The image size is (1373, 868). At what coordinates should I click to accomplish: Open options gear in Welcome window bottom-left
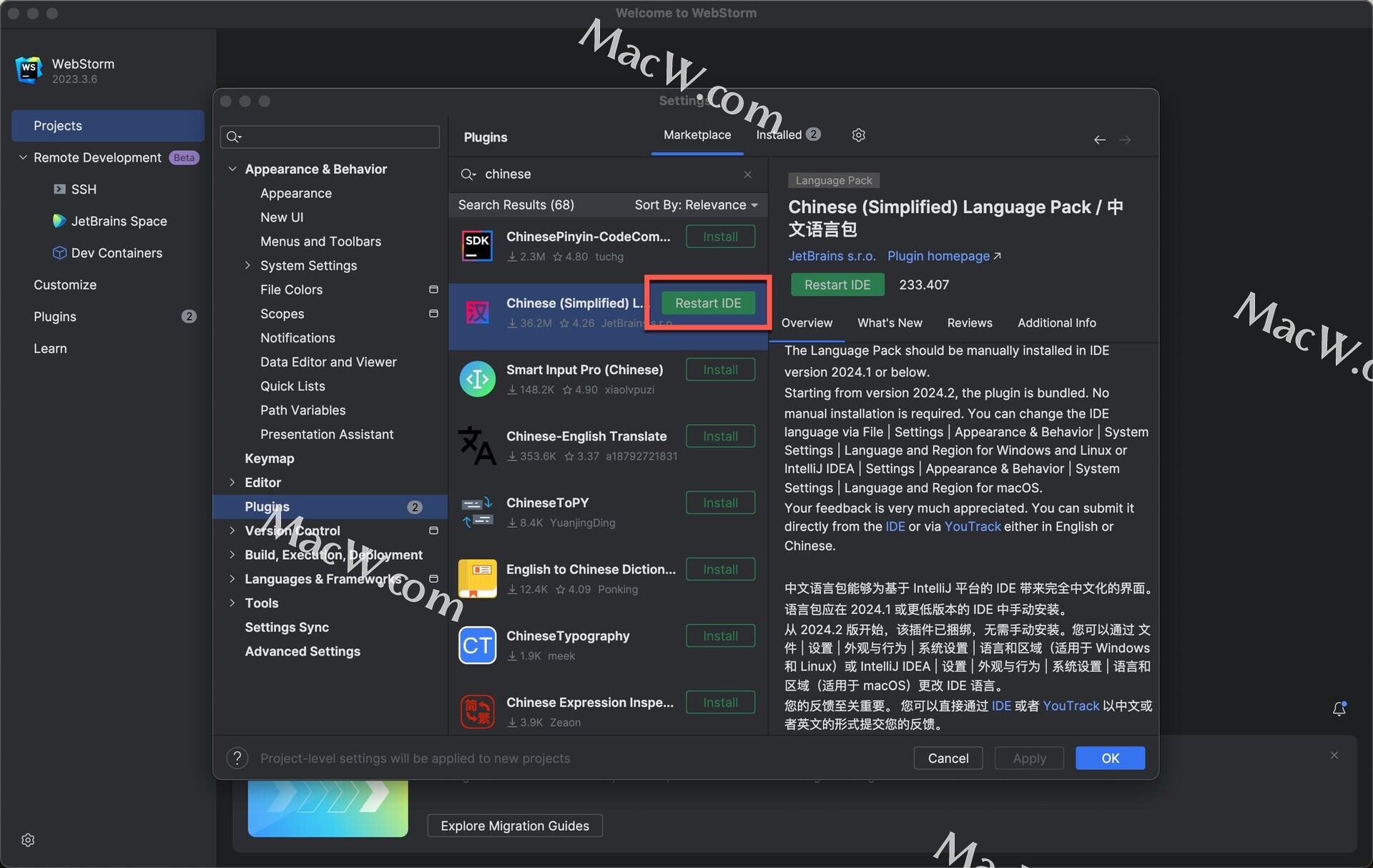coord(28,840)
